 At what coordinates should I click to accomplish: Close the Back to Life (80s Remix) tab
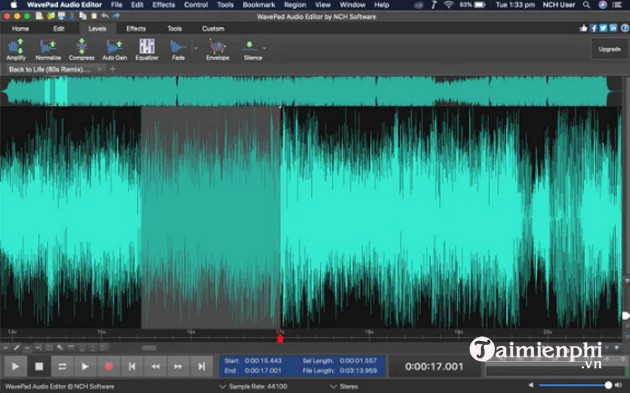100,69
